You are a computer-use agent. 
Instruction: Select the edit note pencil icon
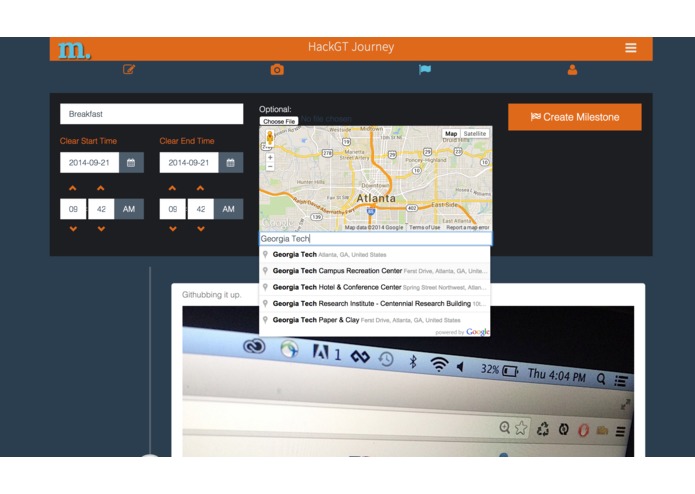(x=129, y=69)
